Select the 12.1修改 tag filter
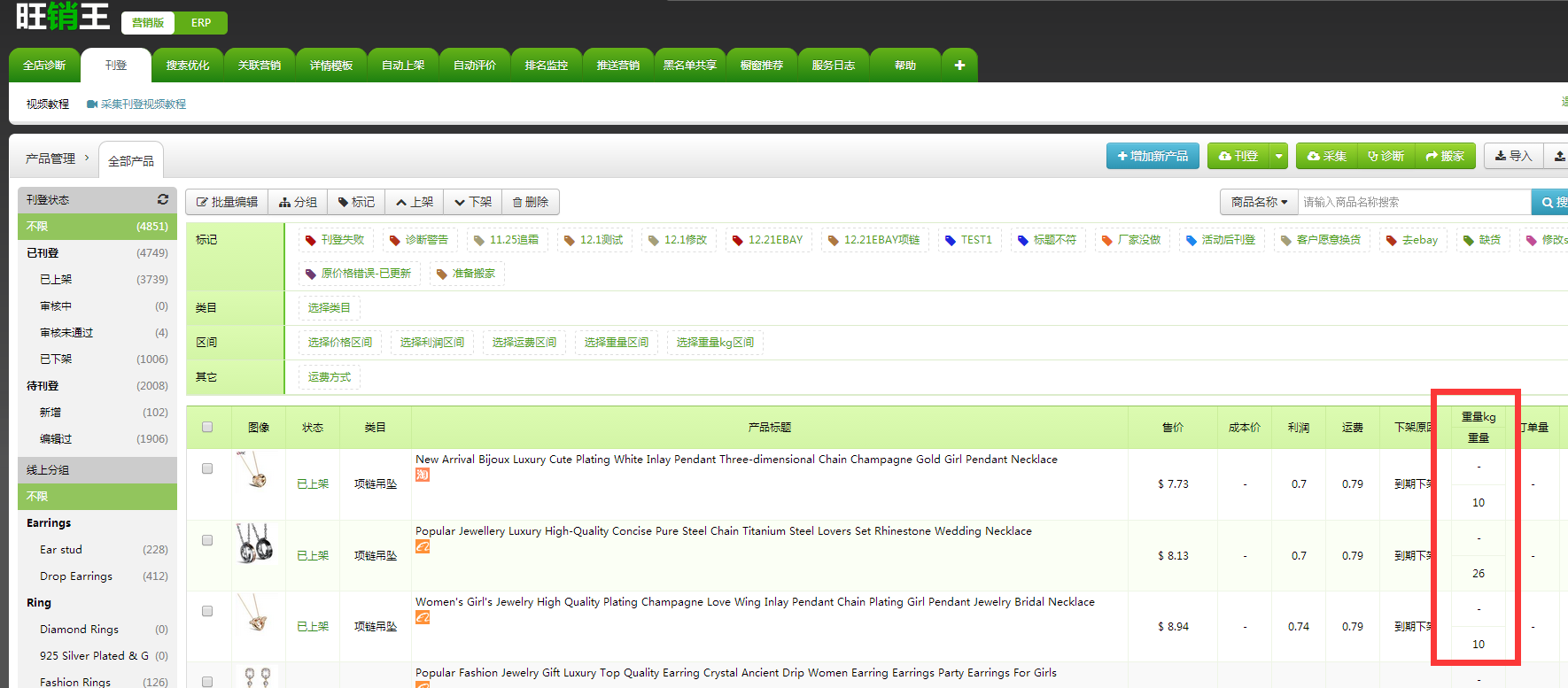1568x688 pixels. click(679, 240)
